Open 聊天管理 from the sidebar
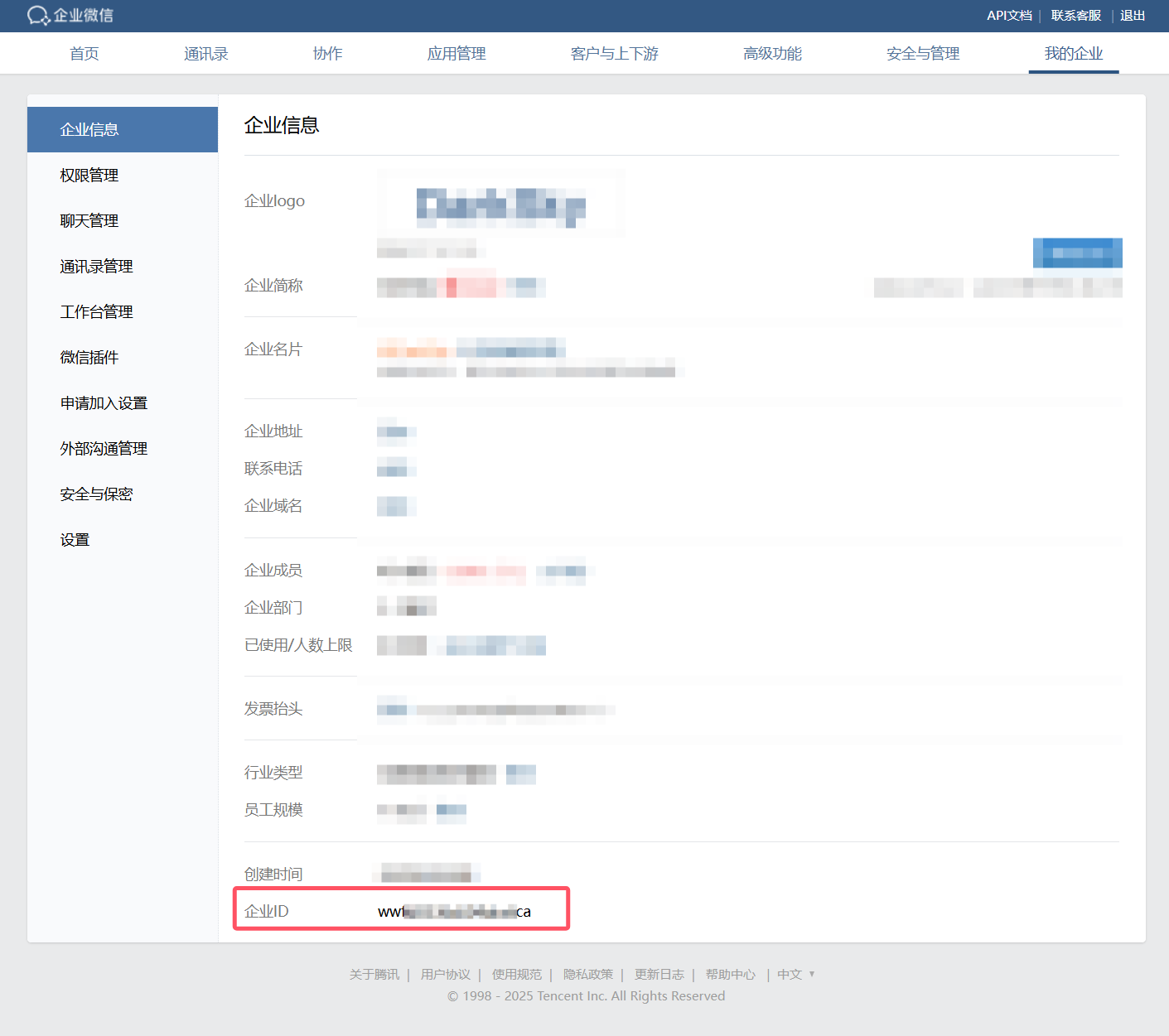 89,221
